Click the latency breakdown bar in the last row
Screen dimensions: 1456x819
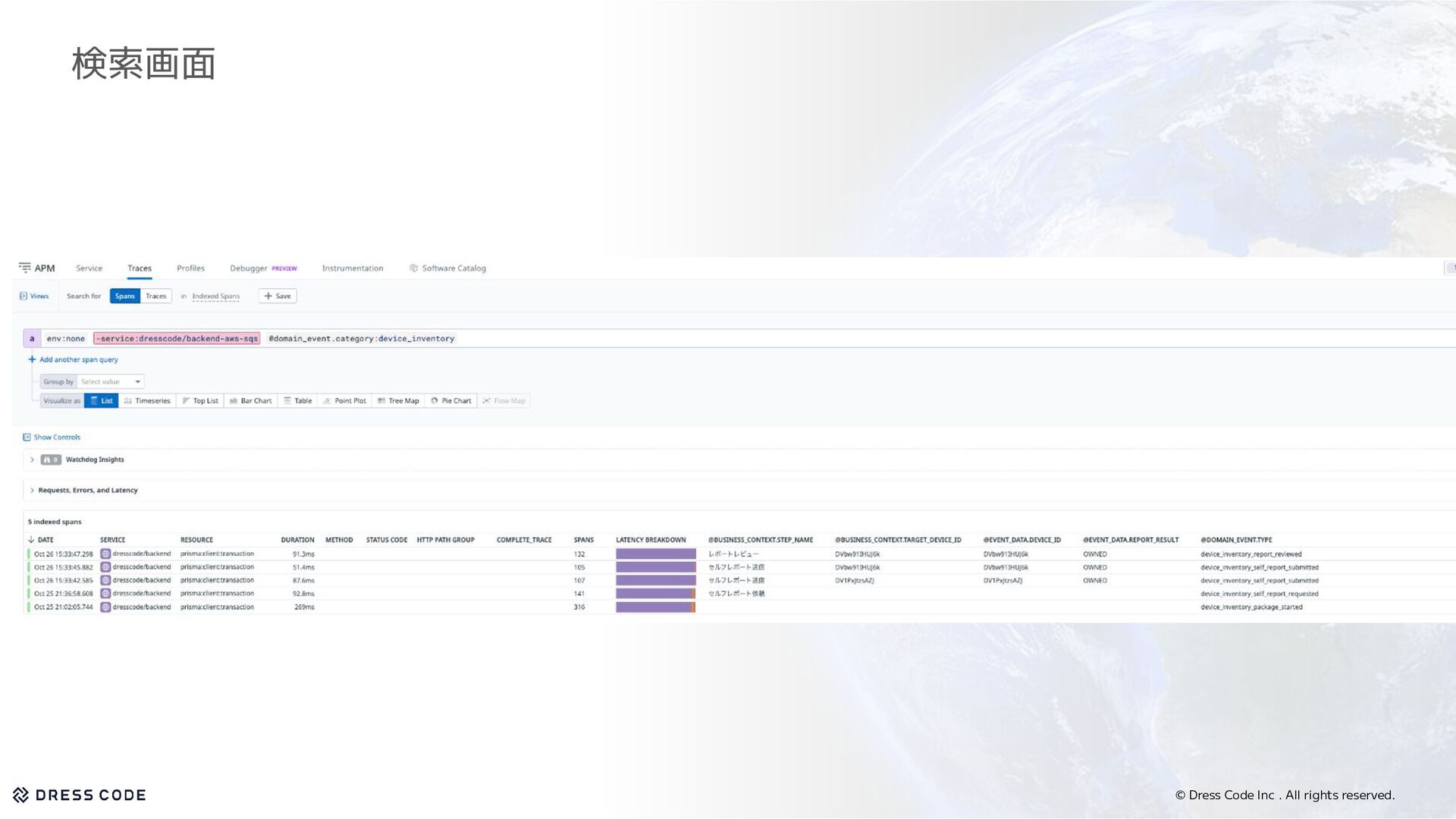(655, 607)
